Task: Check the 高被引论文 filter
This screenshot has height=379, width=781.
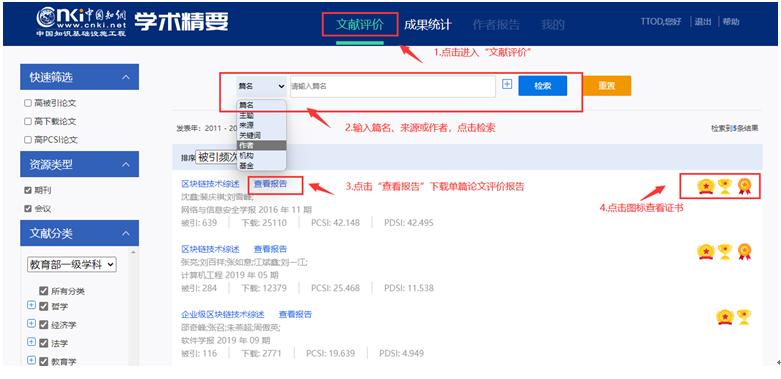Action: (28, 103)
